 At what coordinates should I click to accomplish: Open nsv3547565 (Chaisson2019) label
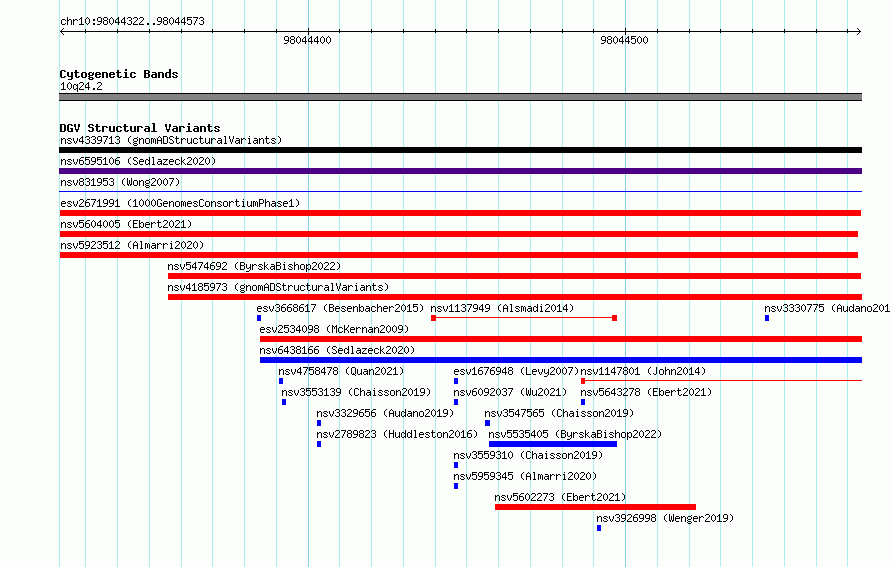pyautogui.click(x=559, y=413)
